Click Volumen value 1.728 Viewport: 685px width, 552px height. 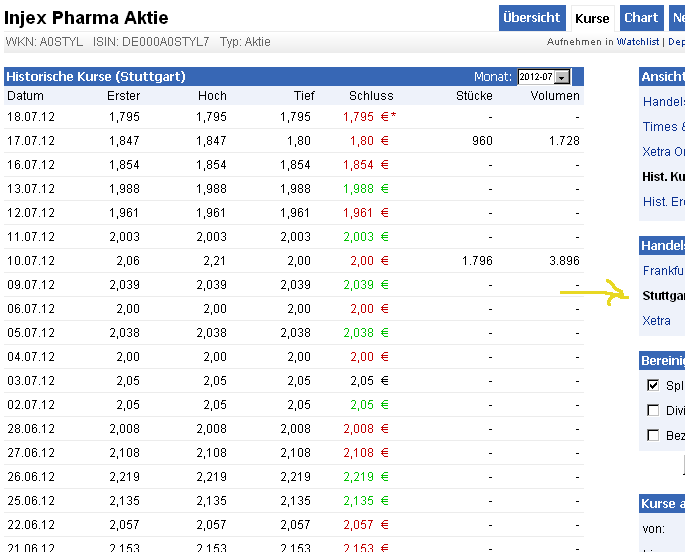coord(564,141)
